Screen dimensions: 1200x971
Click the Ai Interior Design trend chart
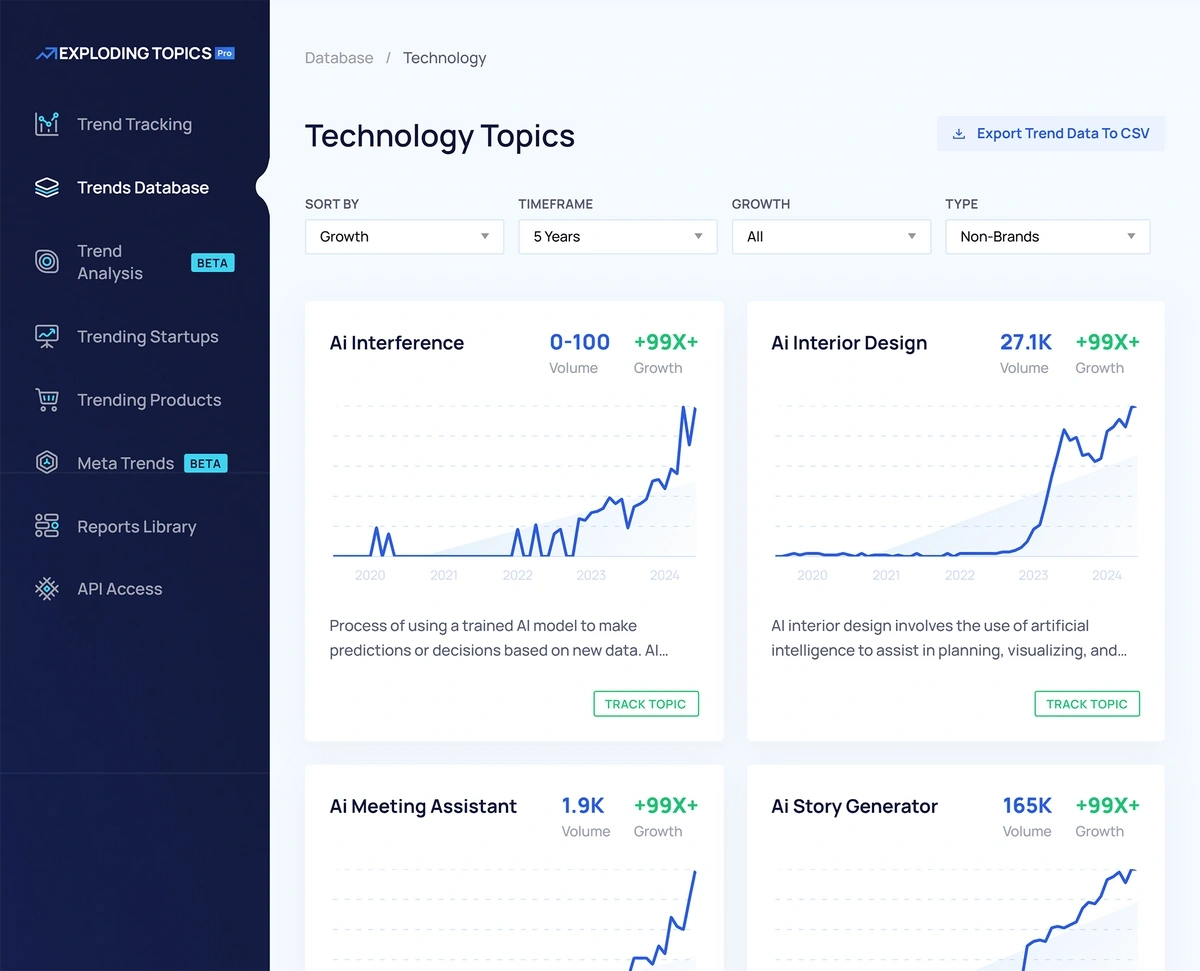point(956,482)
